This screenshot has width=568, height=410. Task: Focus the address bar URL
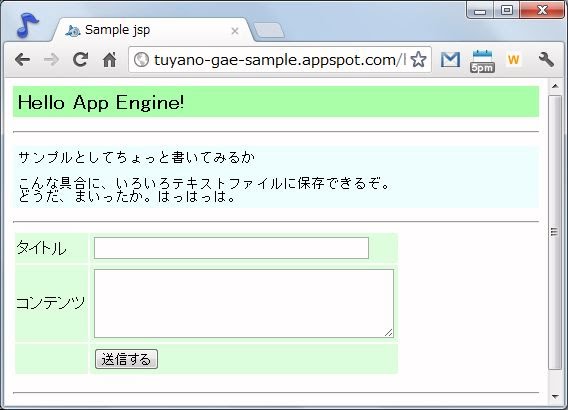click(x=280, y=59)
